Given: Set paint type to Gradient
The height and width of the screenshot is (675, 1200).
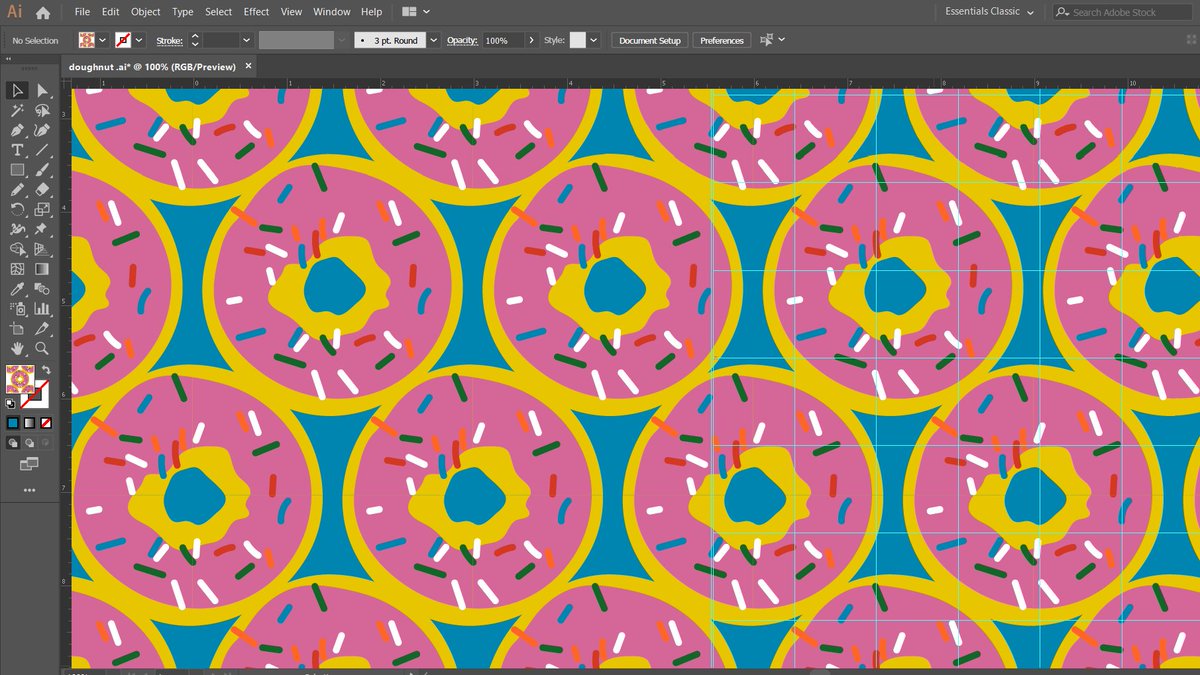Looking at the screenshot, I should [x=29, y=423].
